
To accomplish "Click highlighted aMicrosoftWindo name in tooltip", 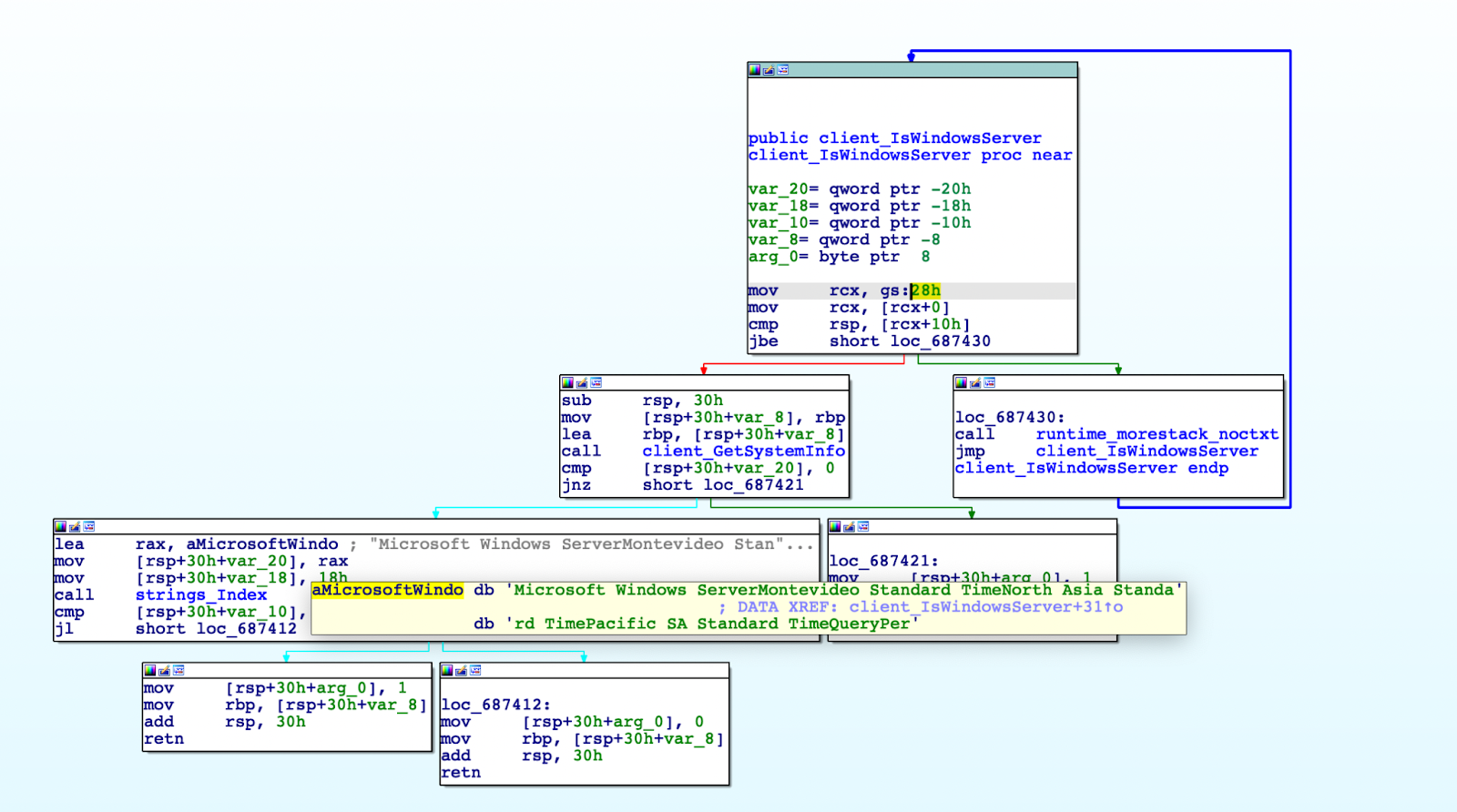I will point(388,590).
